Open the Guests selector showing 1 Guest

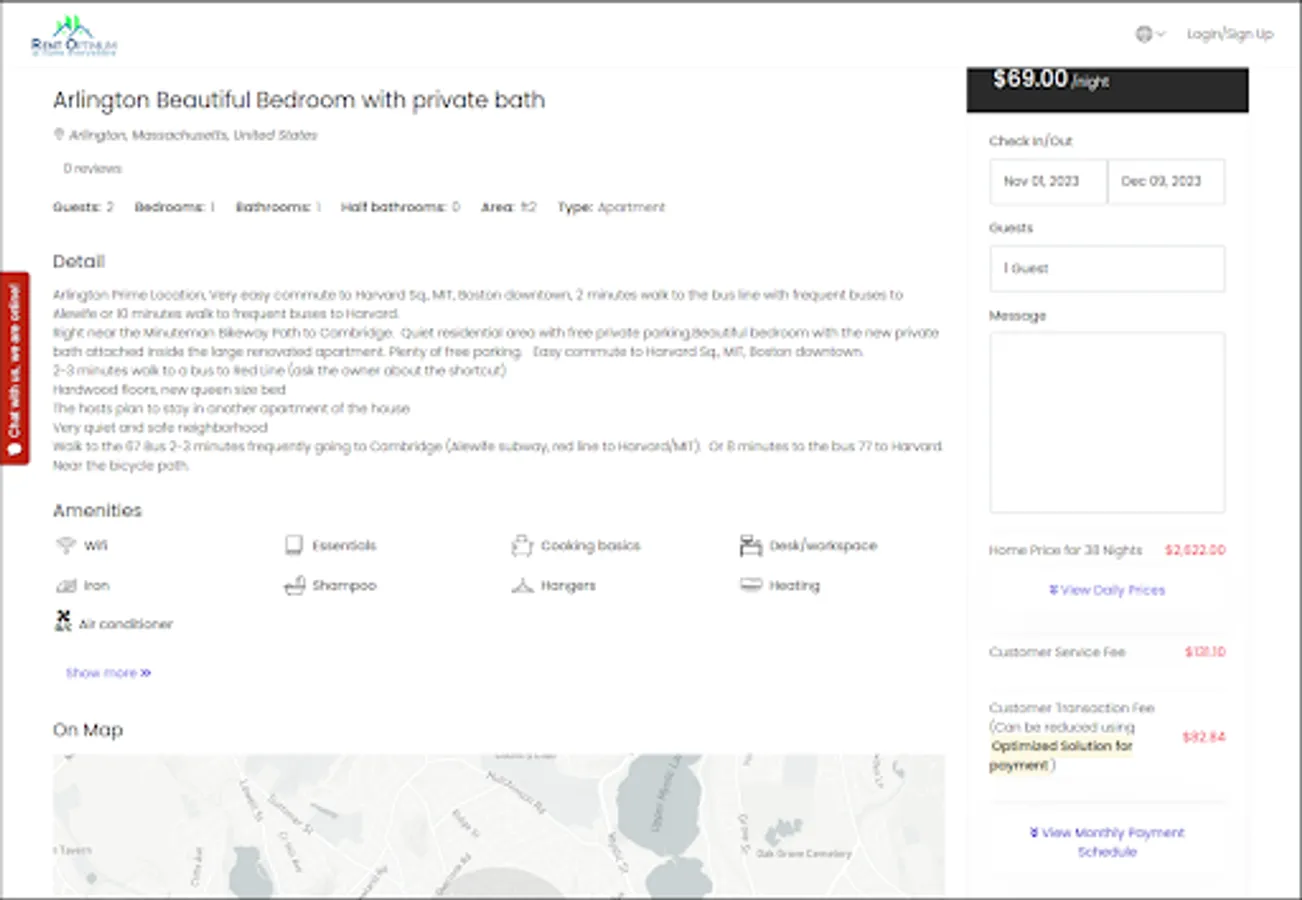[x=1107, y=269]
